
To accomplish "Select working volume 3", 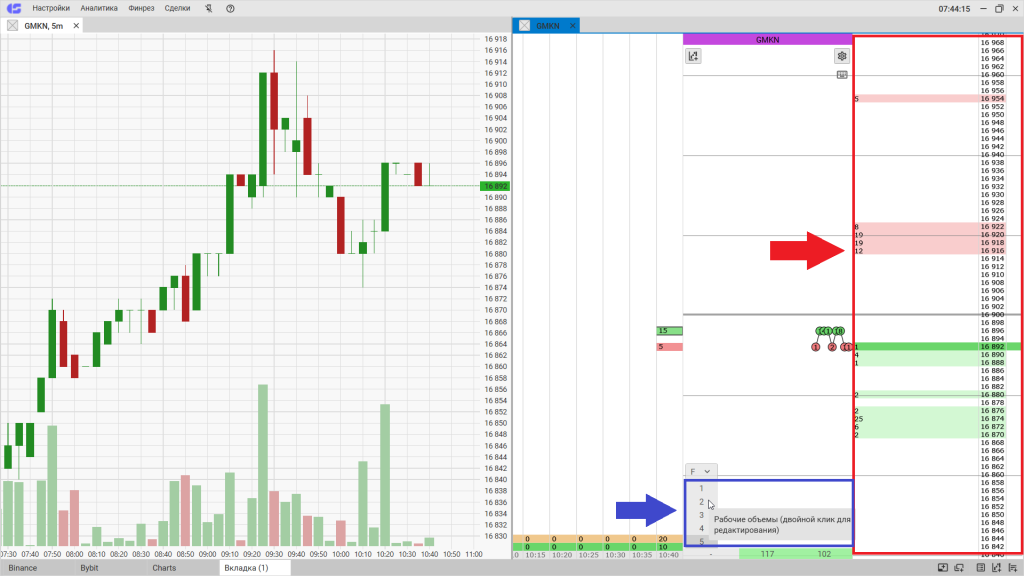I will (x=701, y=515).
